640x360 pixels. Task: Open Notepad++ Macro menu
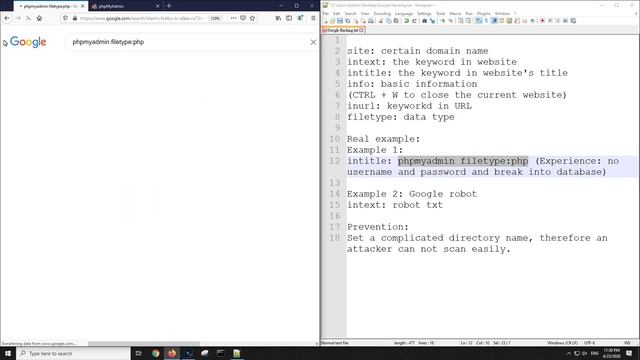tap(455, 13)
